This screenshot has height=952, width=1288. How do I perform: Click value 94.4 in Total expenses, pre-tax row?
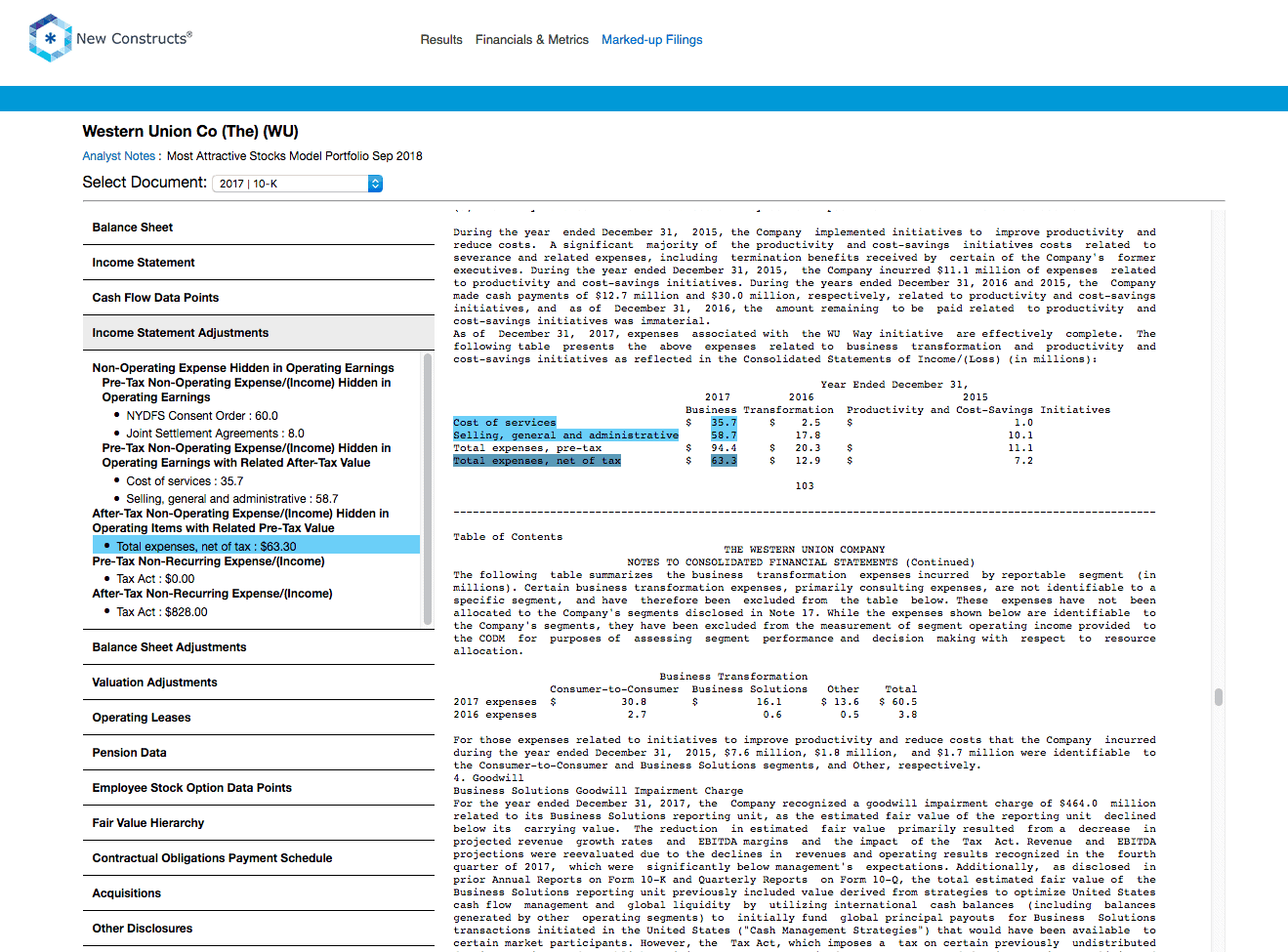coord(724,448)
